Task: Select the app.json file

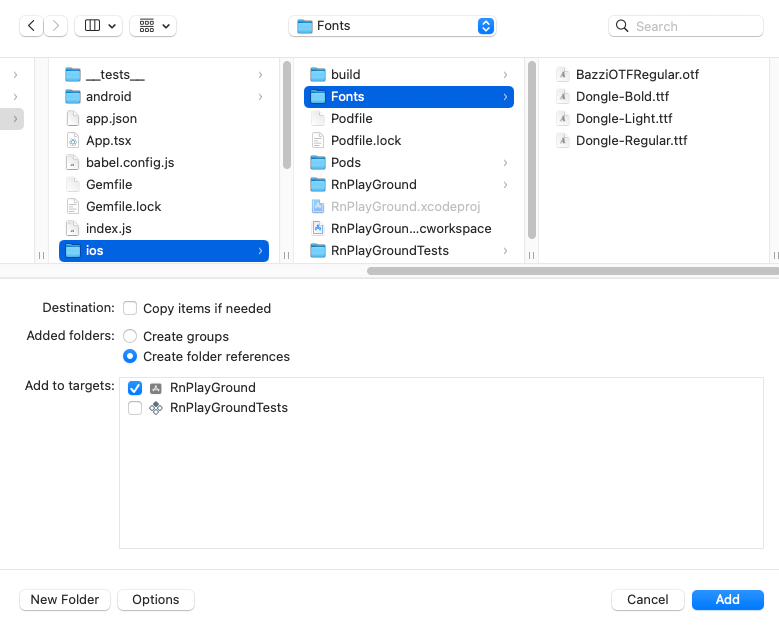Action: pos(164,118)
